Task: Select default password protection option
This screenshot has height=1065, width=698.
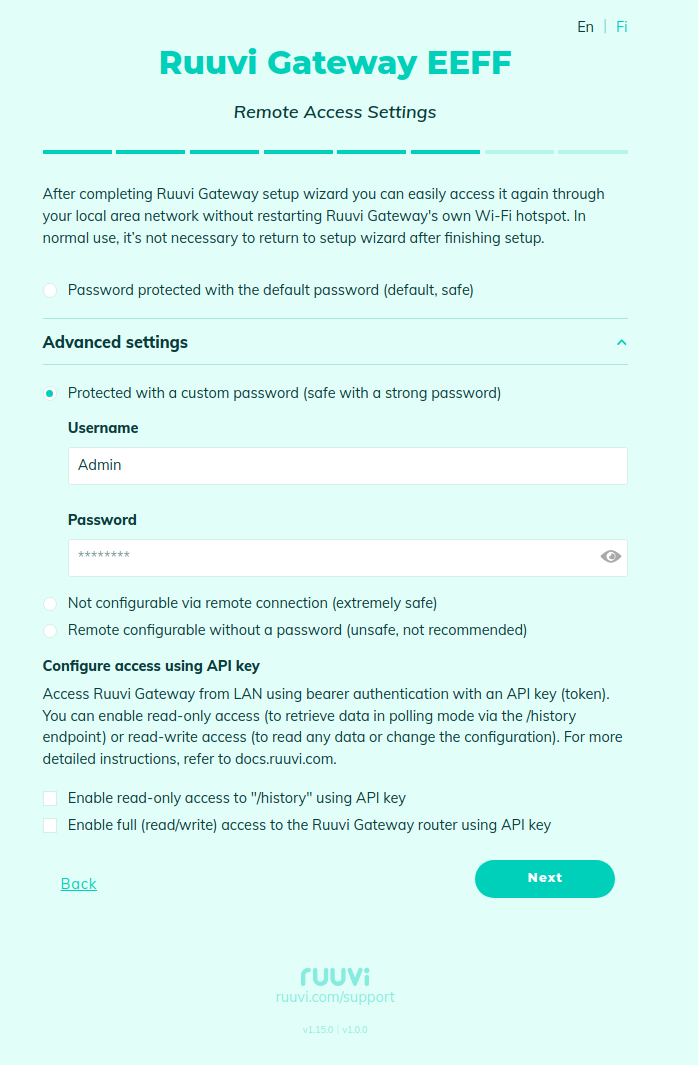Action: (x=50, y=290)
